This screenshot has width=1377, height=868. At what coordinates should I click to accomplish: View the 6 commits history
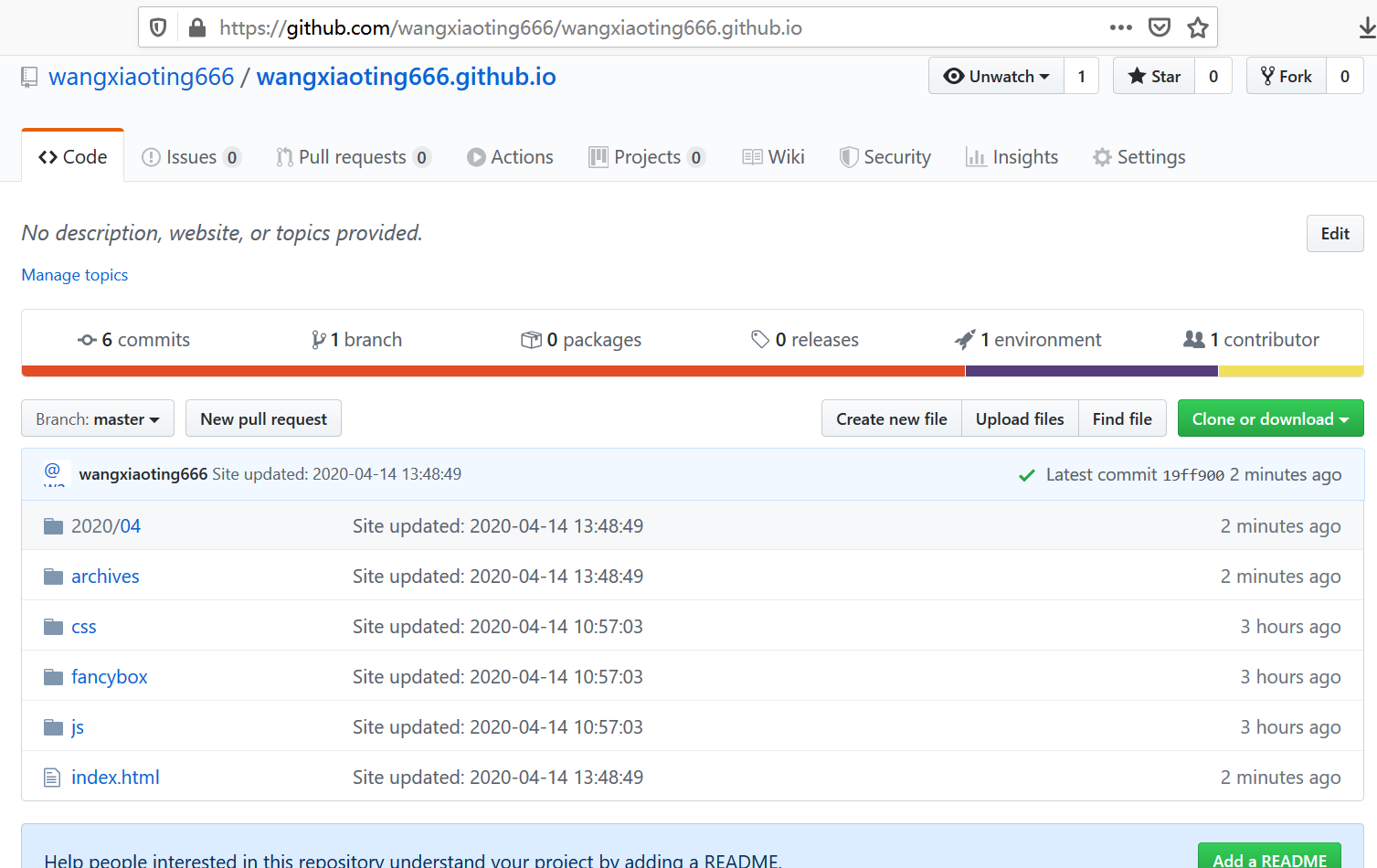click(x=134, y=340)
